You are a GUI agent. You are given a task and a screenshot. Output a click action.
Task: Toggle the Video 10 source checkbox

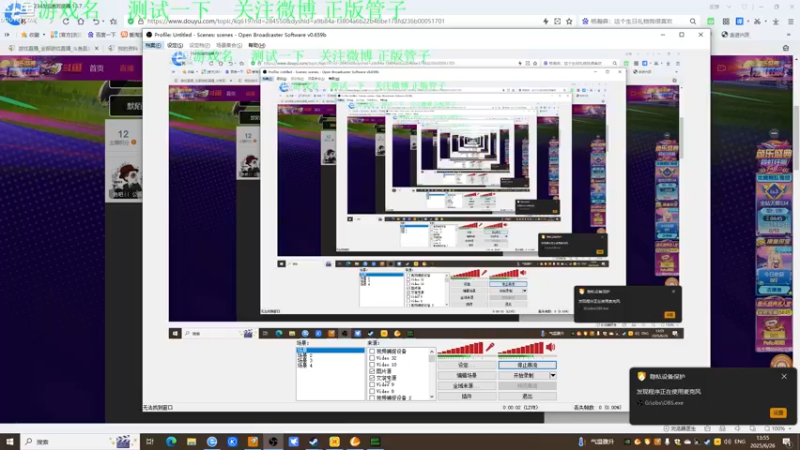[x=372, y=365]
